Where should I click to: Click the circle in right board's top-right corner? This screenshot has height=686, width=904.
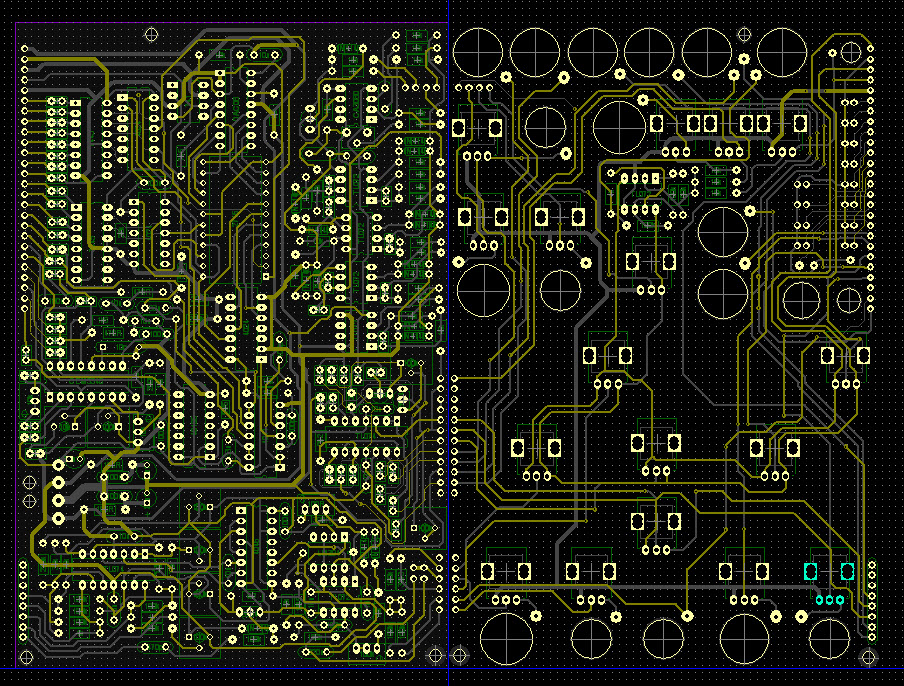[851, 51]
